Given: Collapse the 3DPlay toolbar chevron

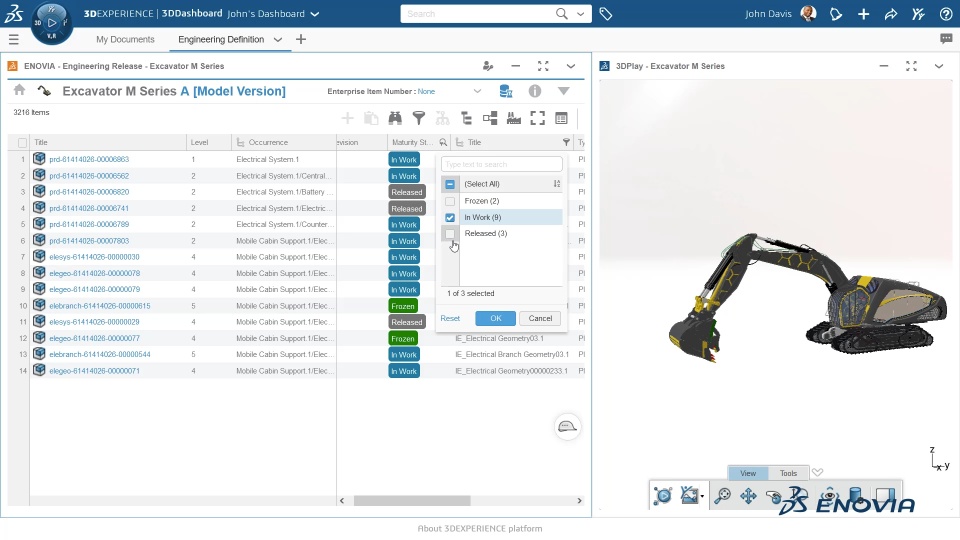Looking at the screenshot, I should (x=817, y=472).
